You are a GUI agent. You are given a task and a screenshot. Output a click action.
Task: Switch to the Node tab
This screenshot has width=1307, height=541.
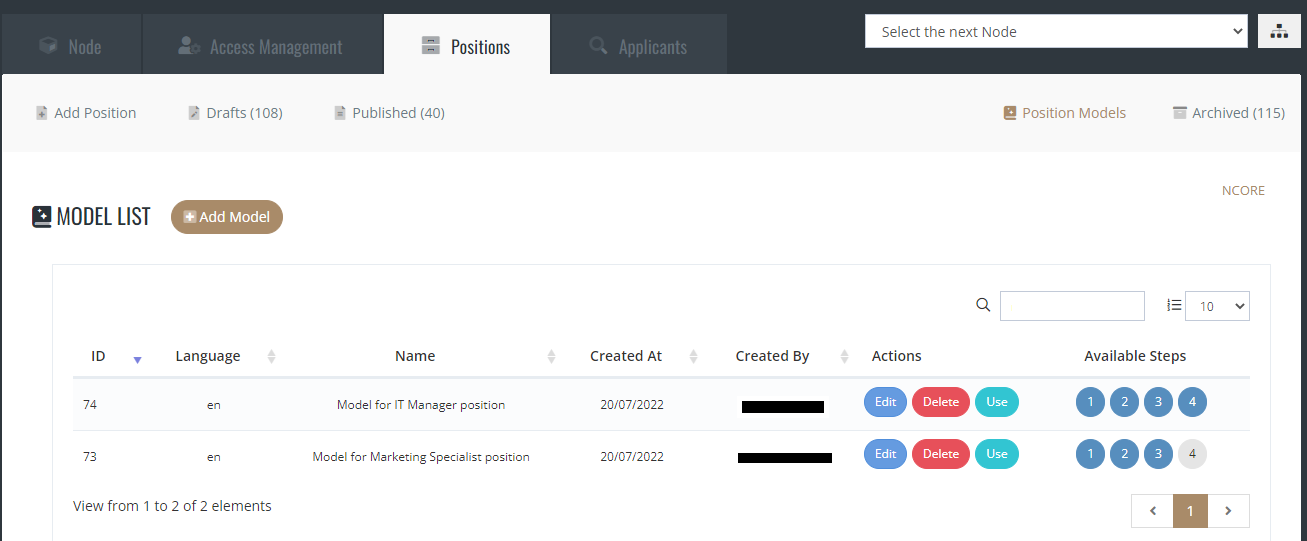[x=71, y=45]
